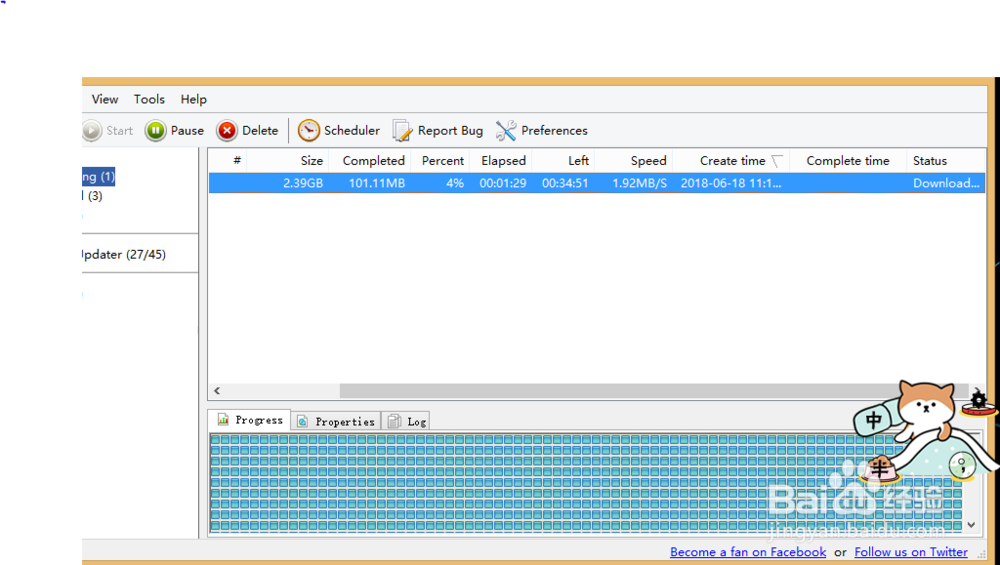The width and height of the screenshot is (1000, 565).
Task: Click the Report Bug icon
Action: [402, 131]
